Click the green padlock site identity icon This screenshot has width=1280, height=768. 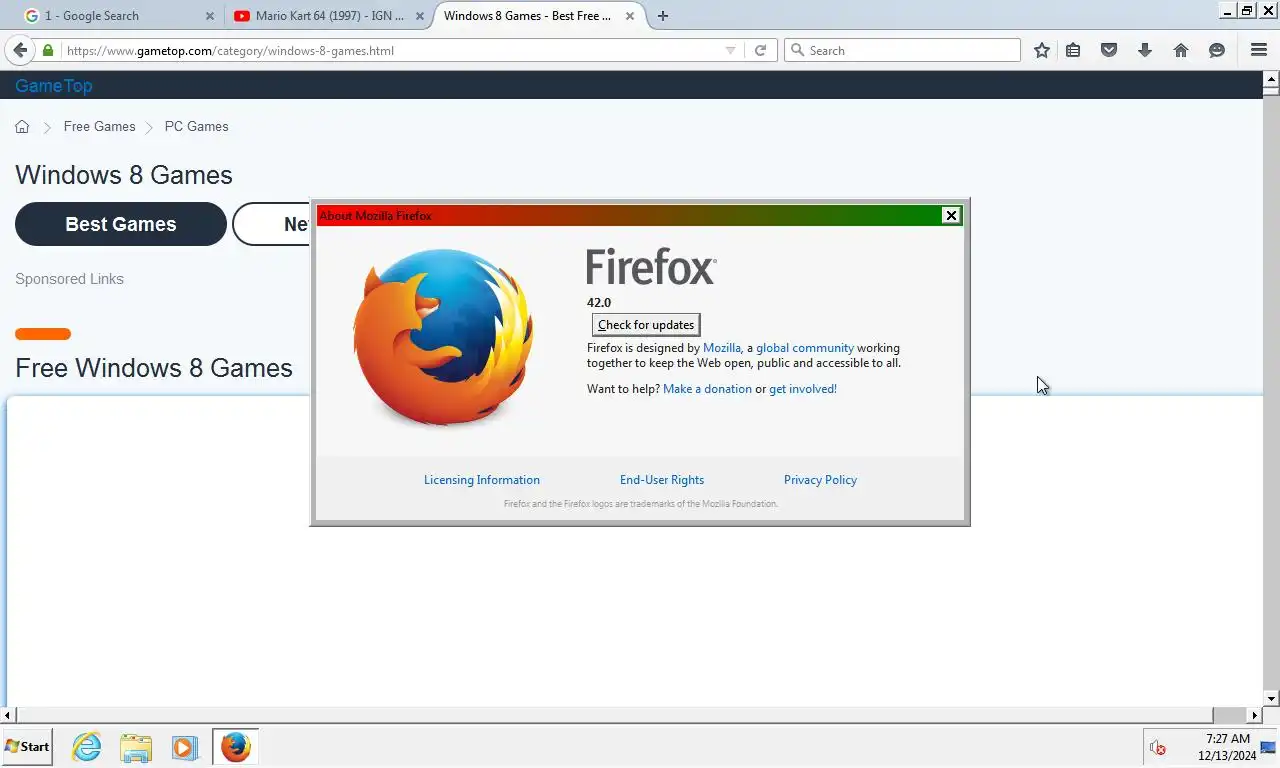point(47,50)
